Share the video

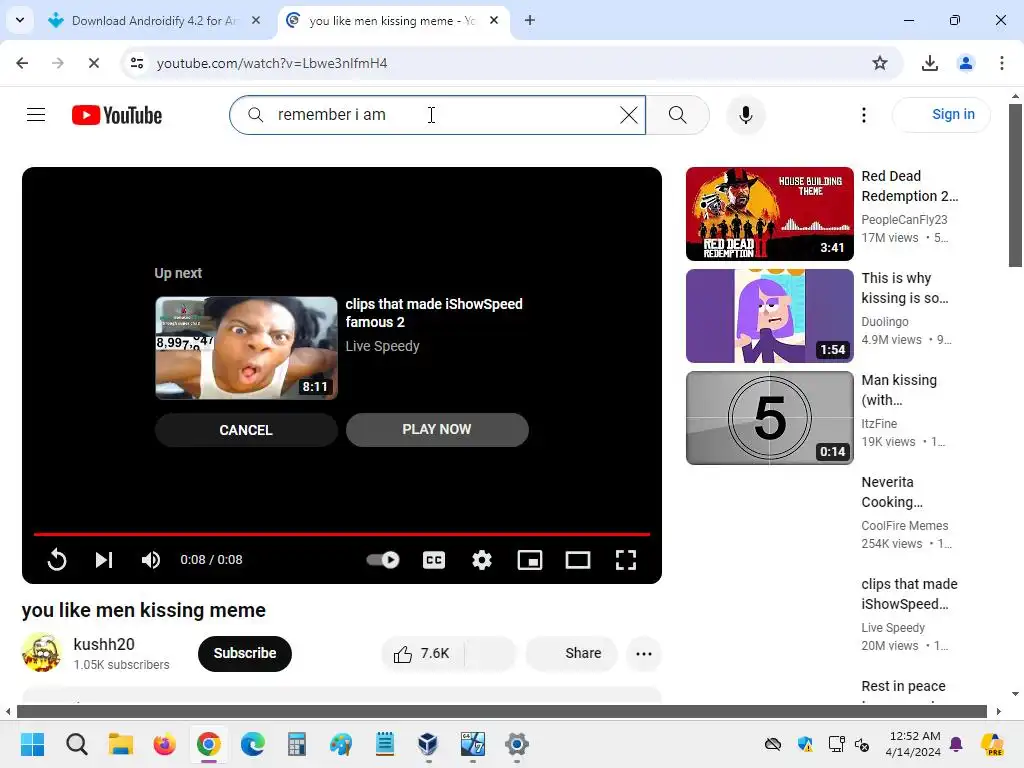point(571,654)
